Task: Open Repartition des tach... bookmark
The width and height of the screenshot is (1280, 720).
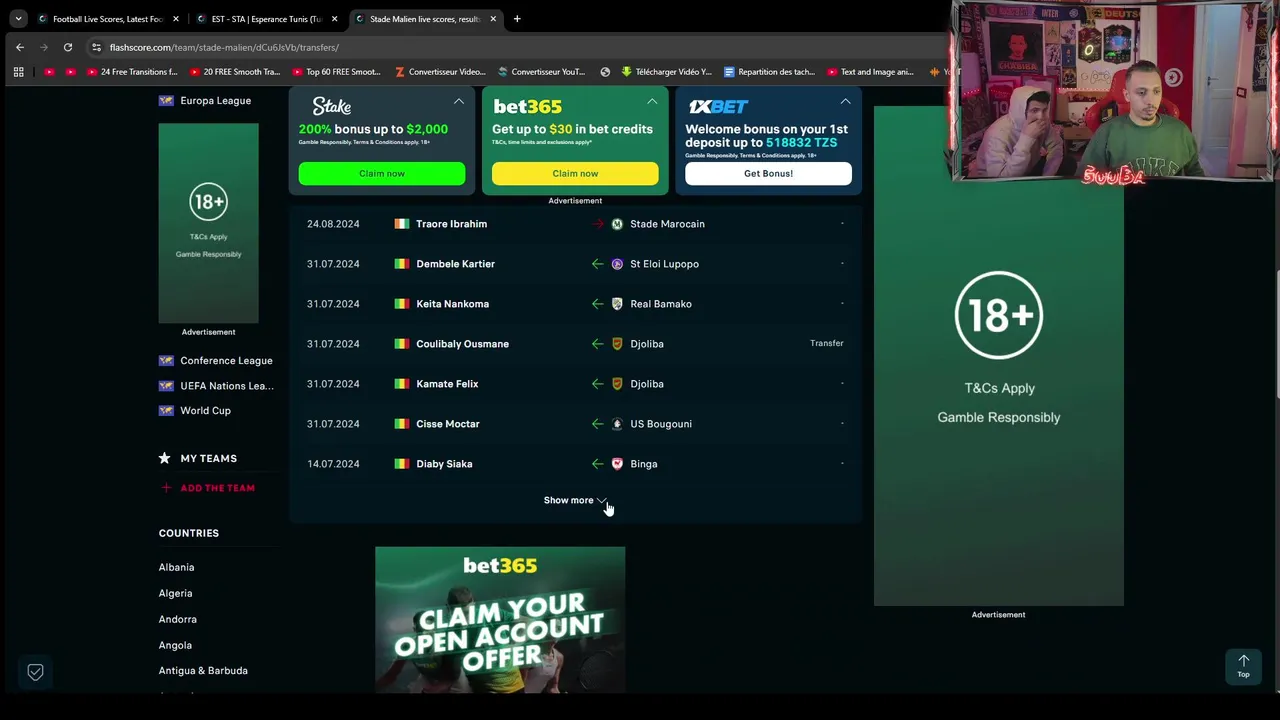Action: click(x=769, y=72)
